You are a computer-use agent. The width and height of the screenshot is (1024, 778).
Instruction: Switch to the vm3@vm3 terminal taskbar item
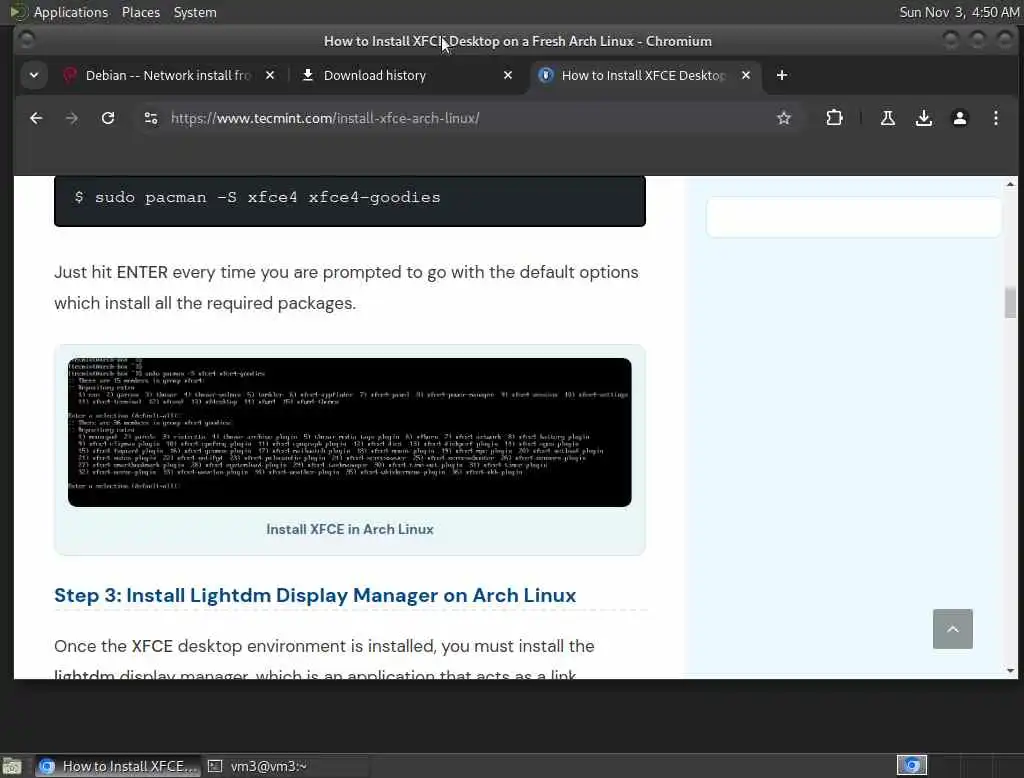(285, 766)
